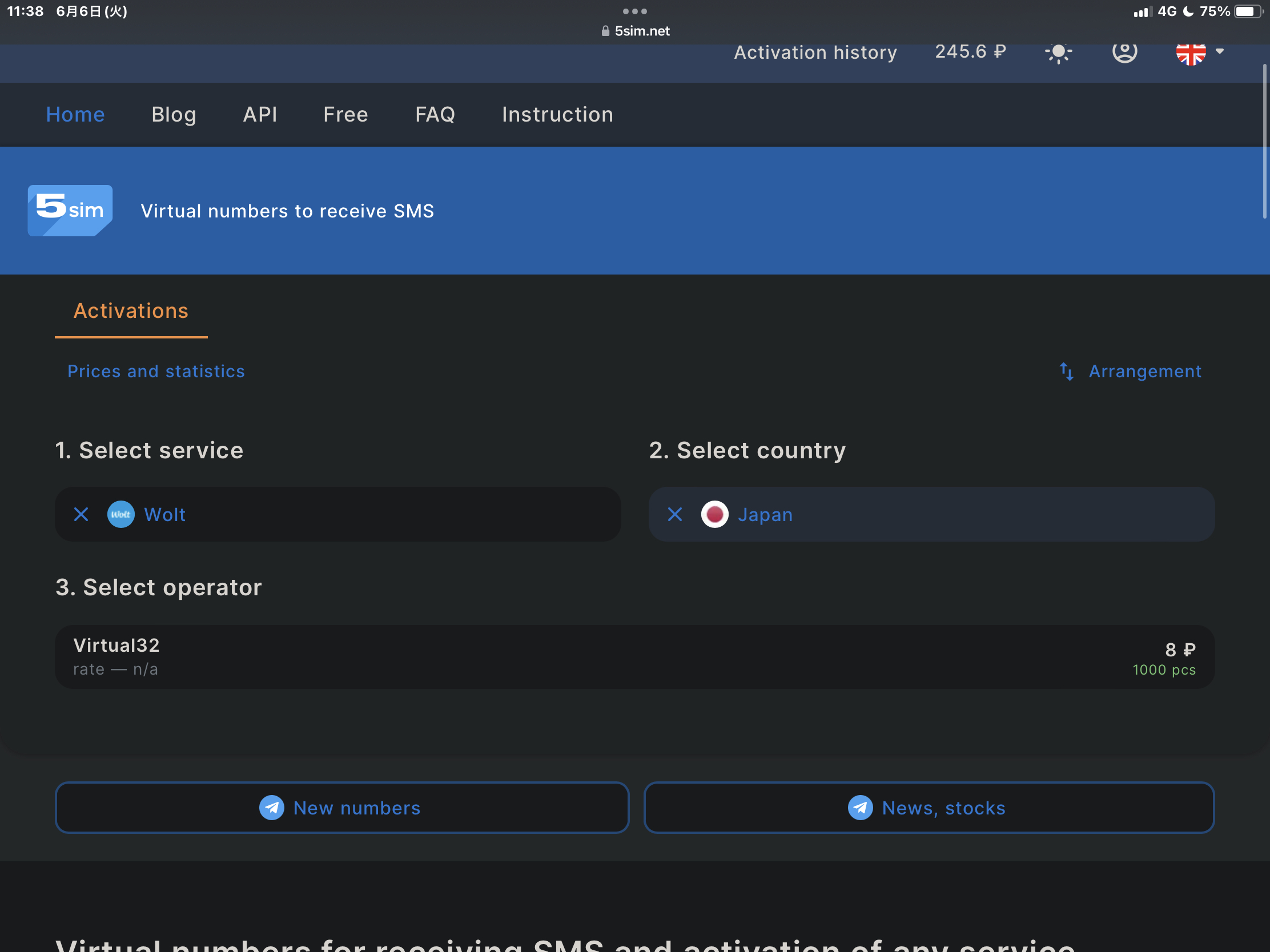View Activation history

pyautogui.click(x=815, y=52)
